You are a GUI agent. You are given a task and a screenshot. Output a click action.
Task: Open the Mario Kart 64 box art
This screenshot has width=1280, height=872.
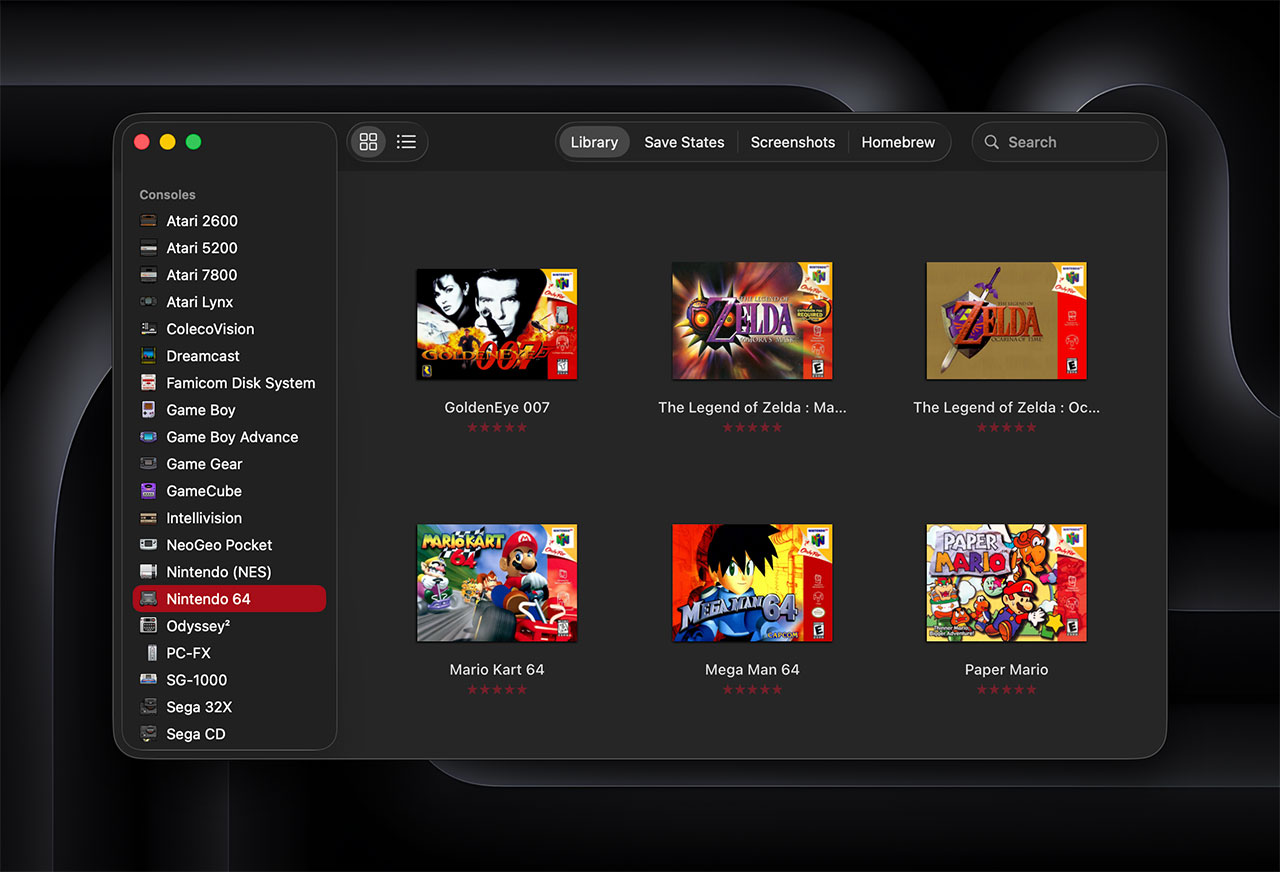tap(497, 583)
